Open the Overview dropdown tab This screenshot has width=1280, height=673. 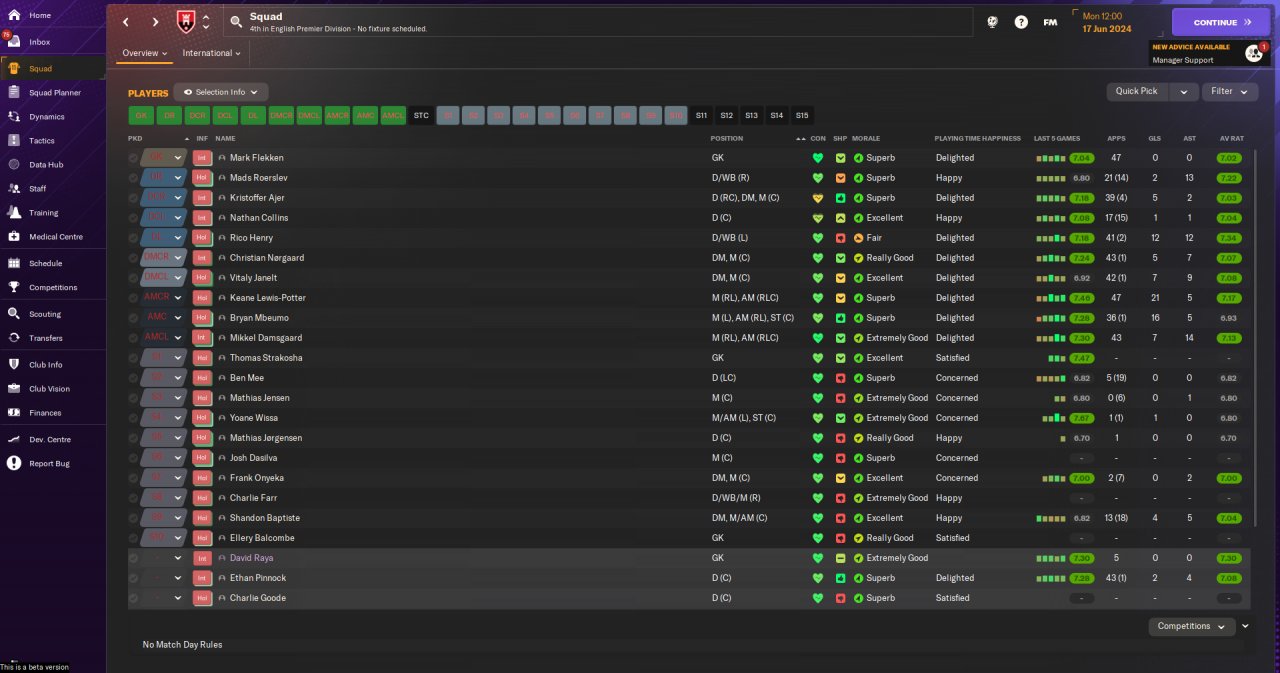[x=144, y=53]
